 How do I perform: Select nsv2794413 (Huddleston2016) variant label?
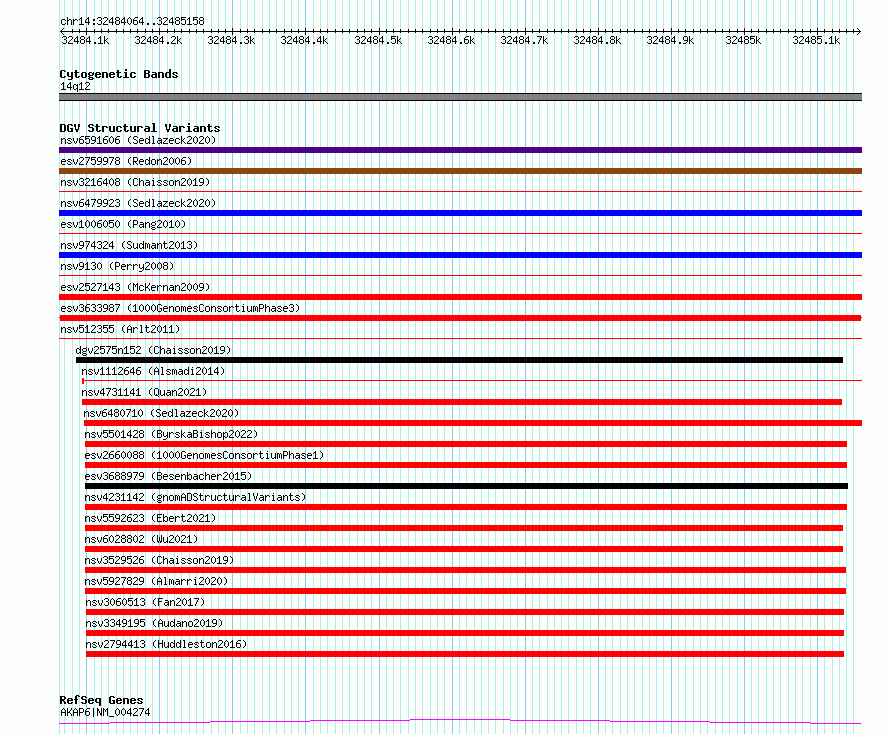tap(166, 644)
